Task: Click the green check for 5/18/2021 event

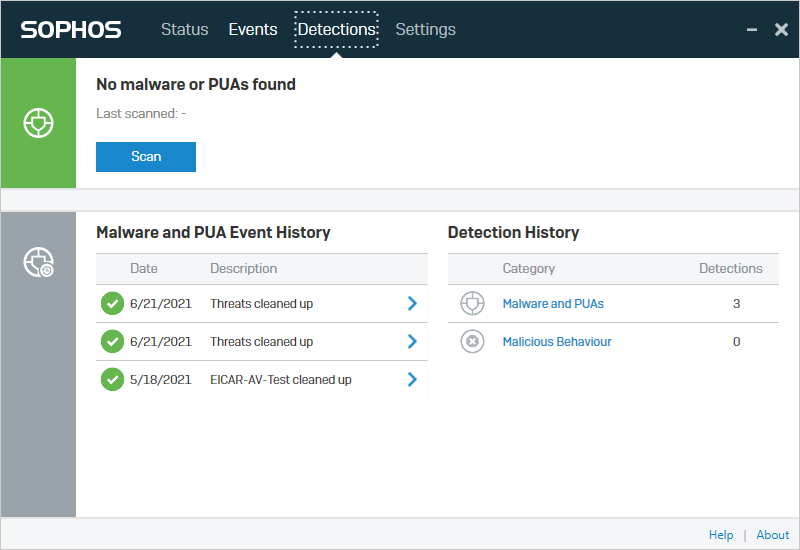Action: [x=112, y=379]
